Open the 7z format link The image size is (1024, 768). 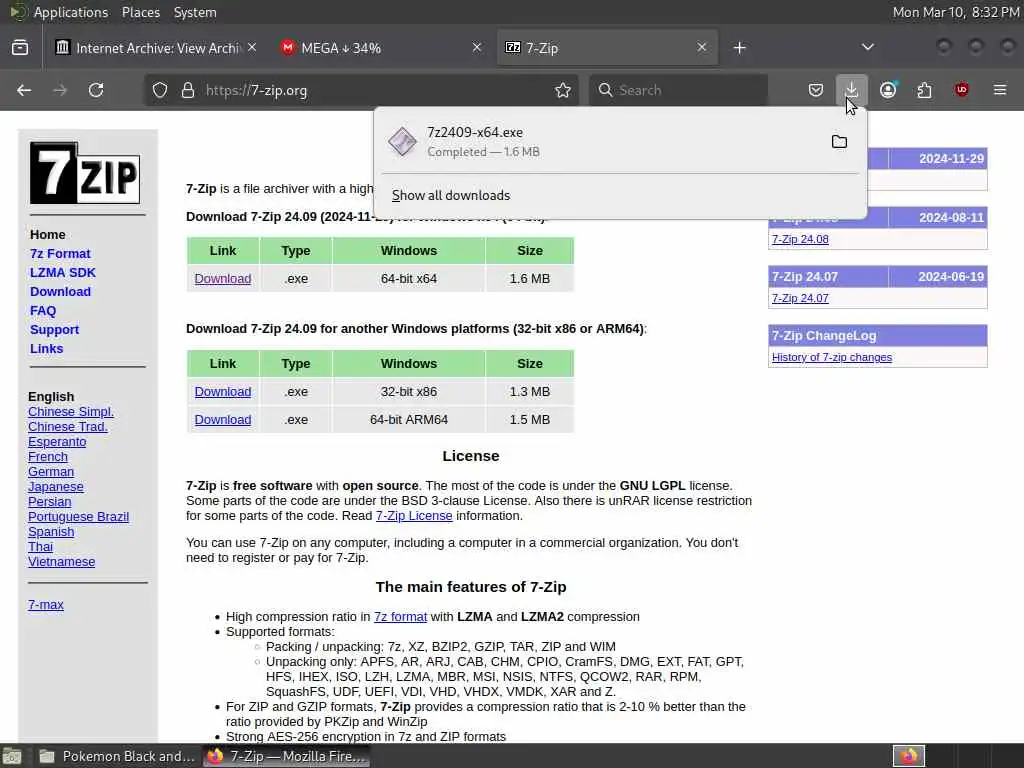click(400, 617)
